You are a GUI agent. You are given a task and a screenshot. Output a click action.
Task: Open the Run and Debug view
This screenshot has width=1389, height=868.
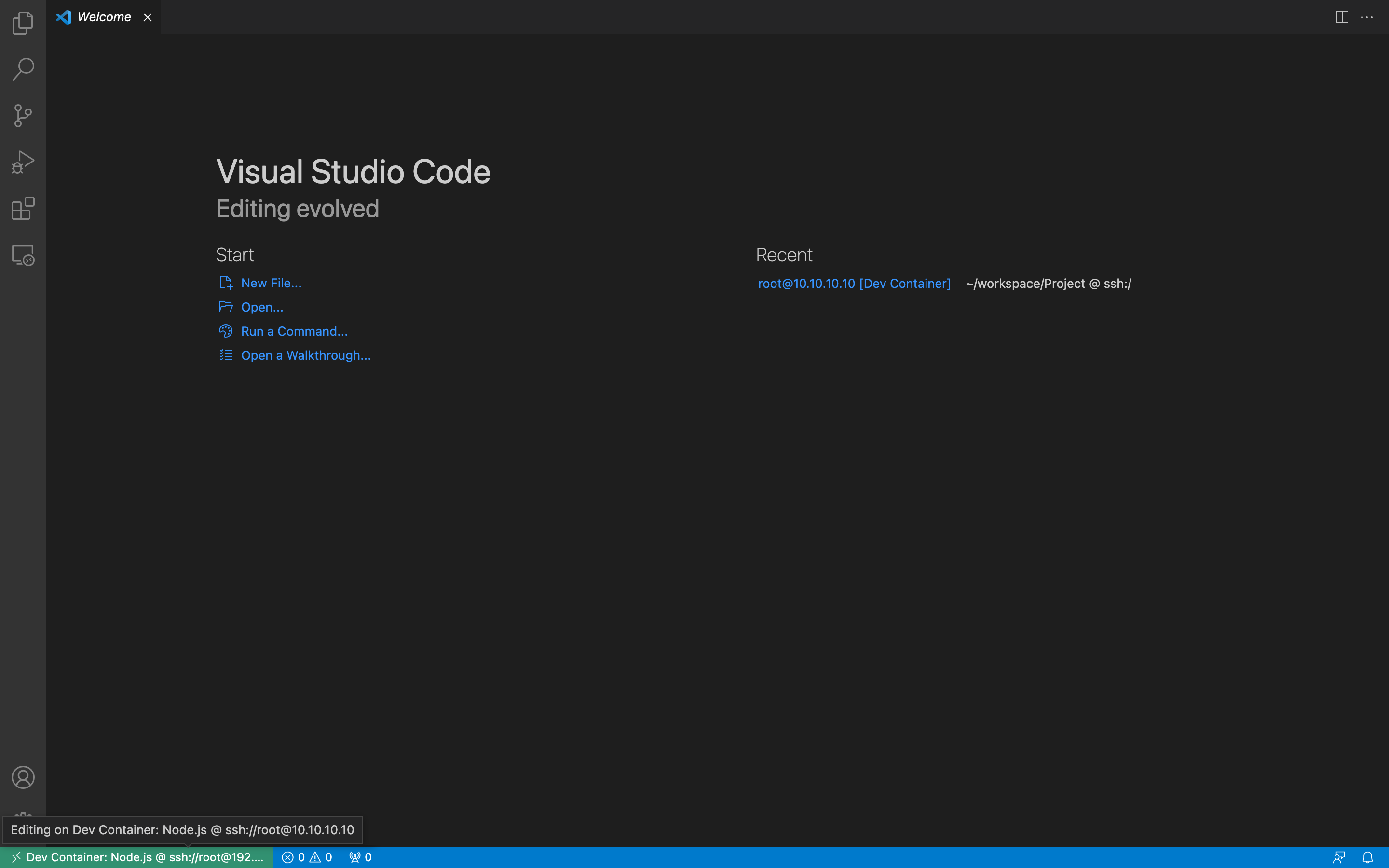[23, 162]
